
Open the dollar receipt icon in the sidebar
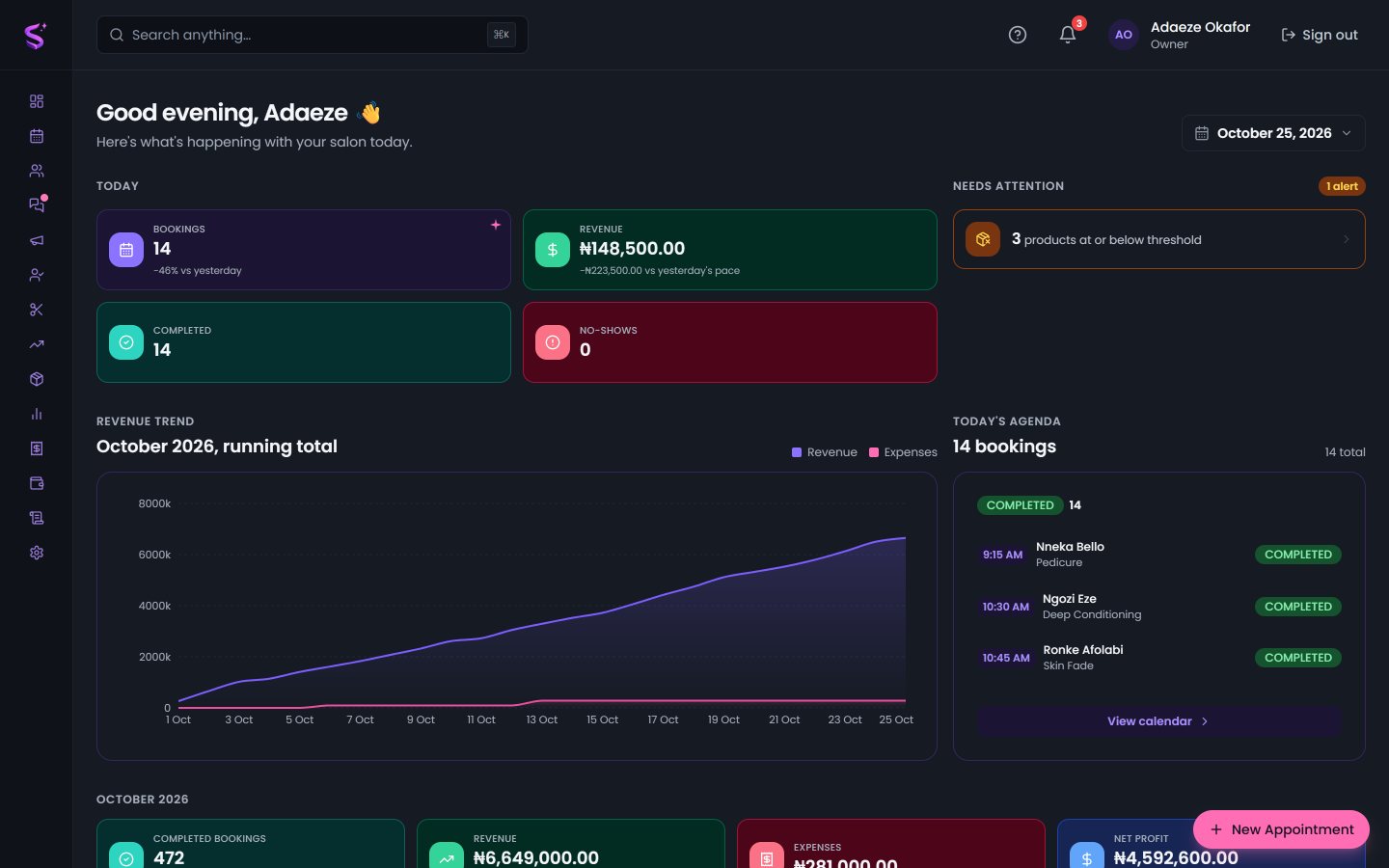(x=37, y=448)
